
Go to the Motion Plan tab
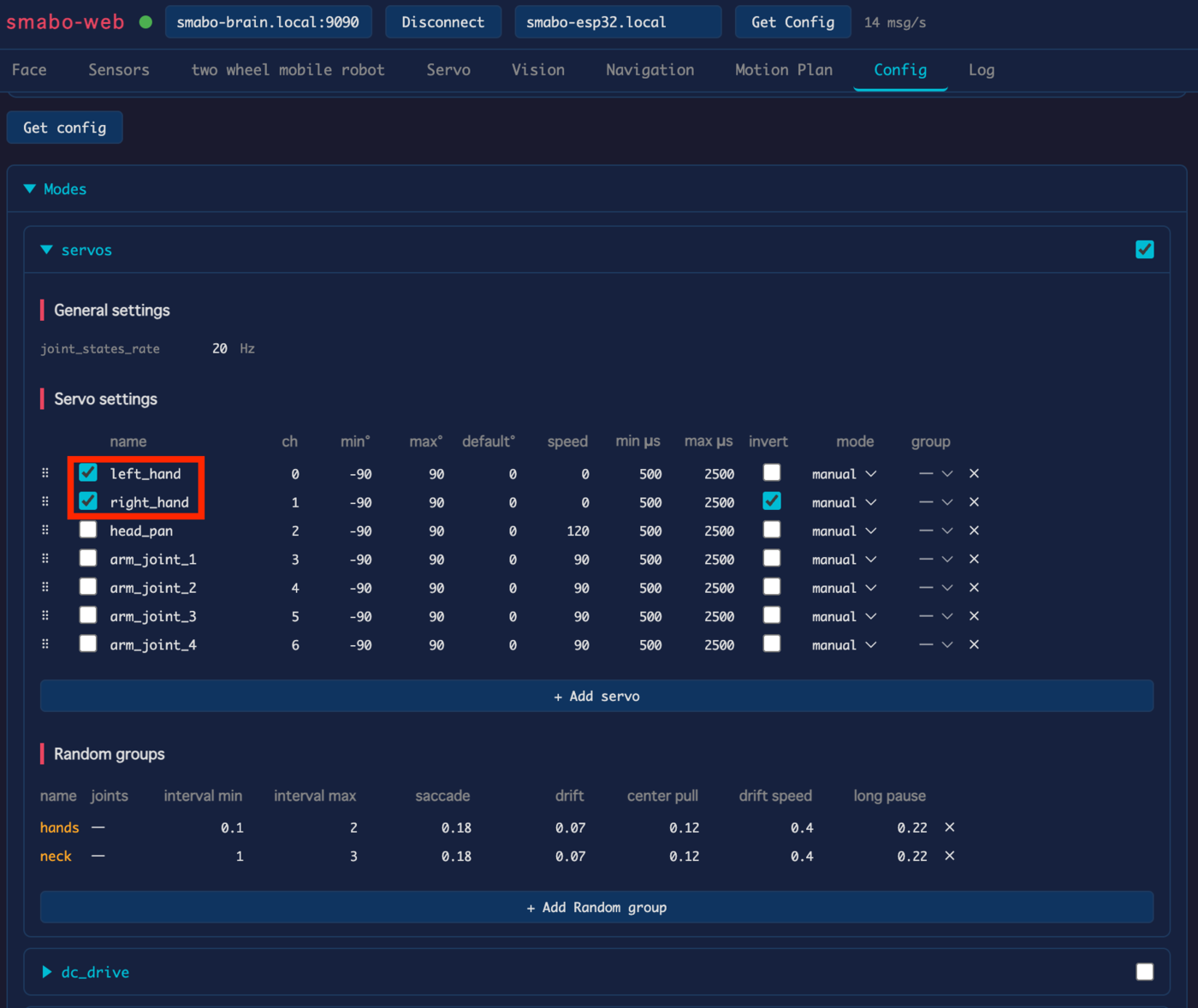pyautogui.click(x=784, y=70)
